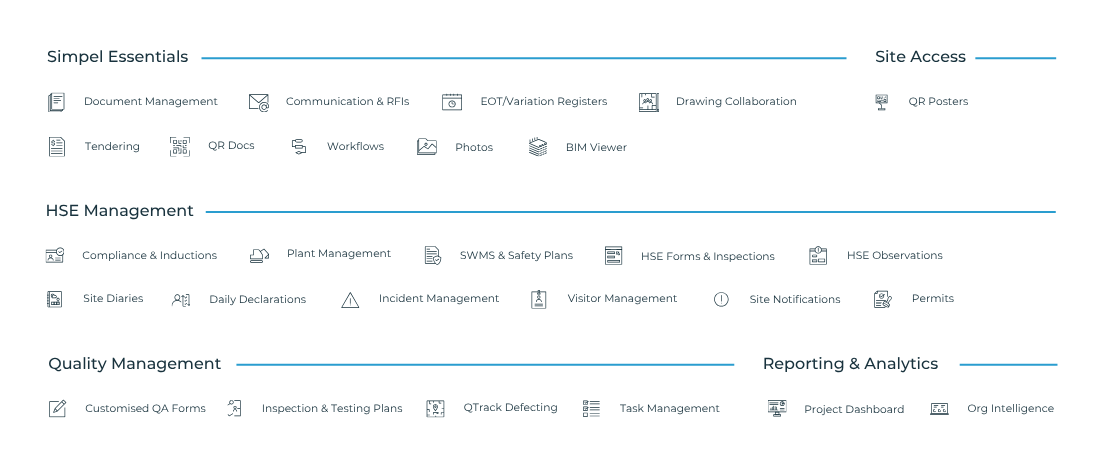Click the QTrack Defecting icon

click(436, 409)
